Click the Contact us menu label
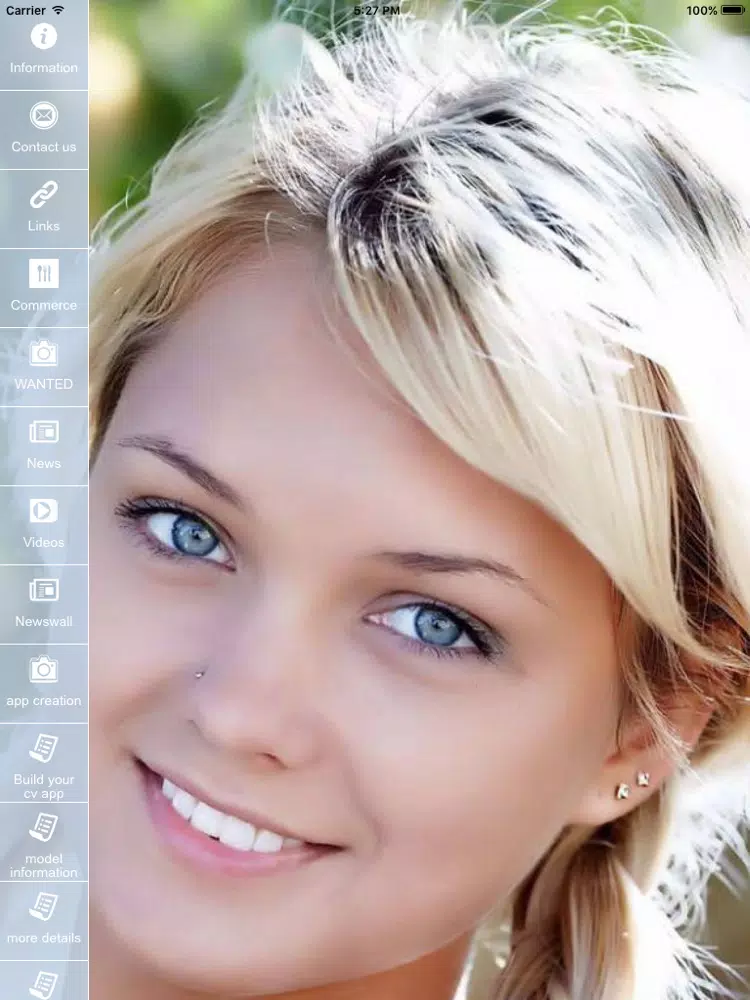750x1000 pixels. click(43, 147)
